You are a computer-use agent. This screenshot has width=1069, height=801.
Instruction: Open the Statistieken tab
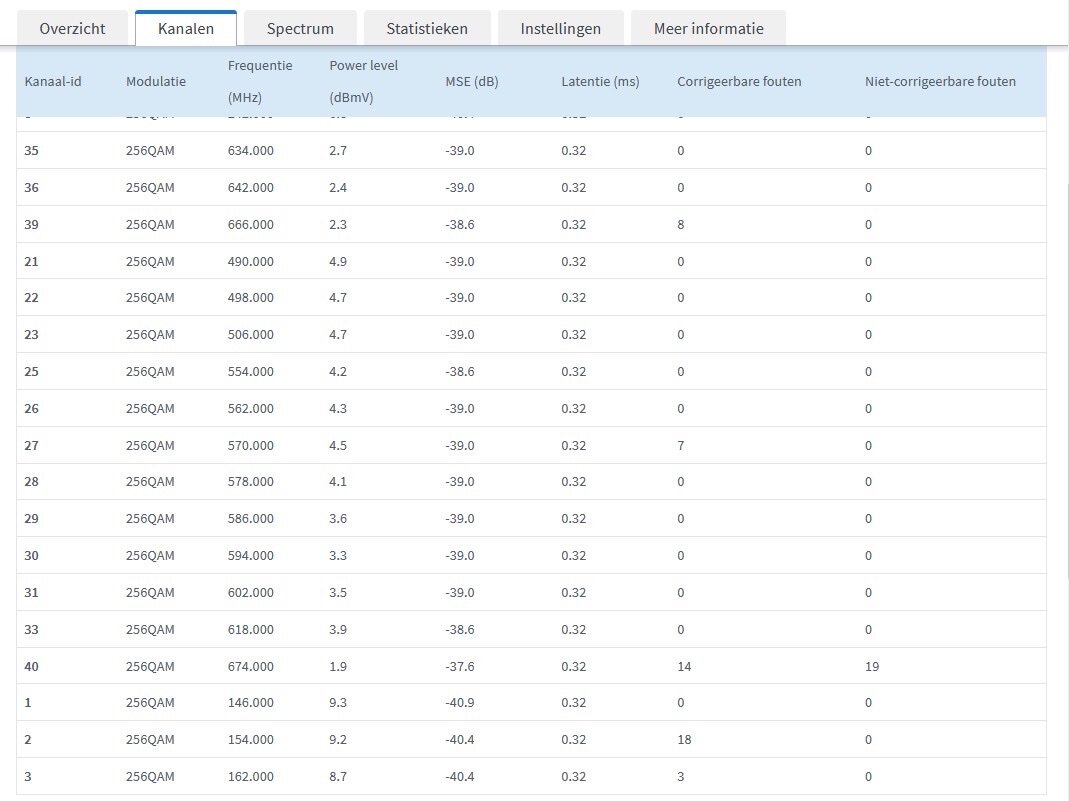coord(427,29)
